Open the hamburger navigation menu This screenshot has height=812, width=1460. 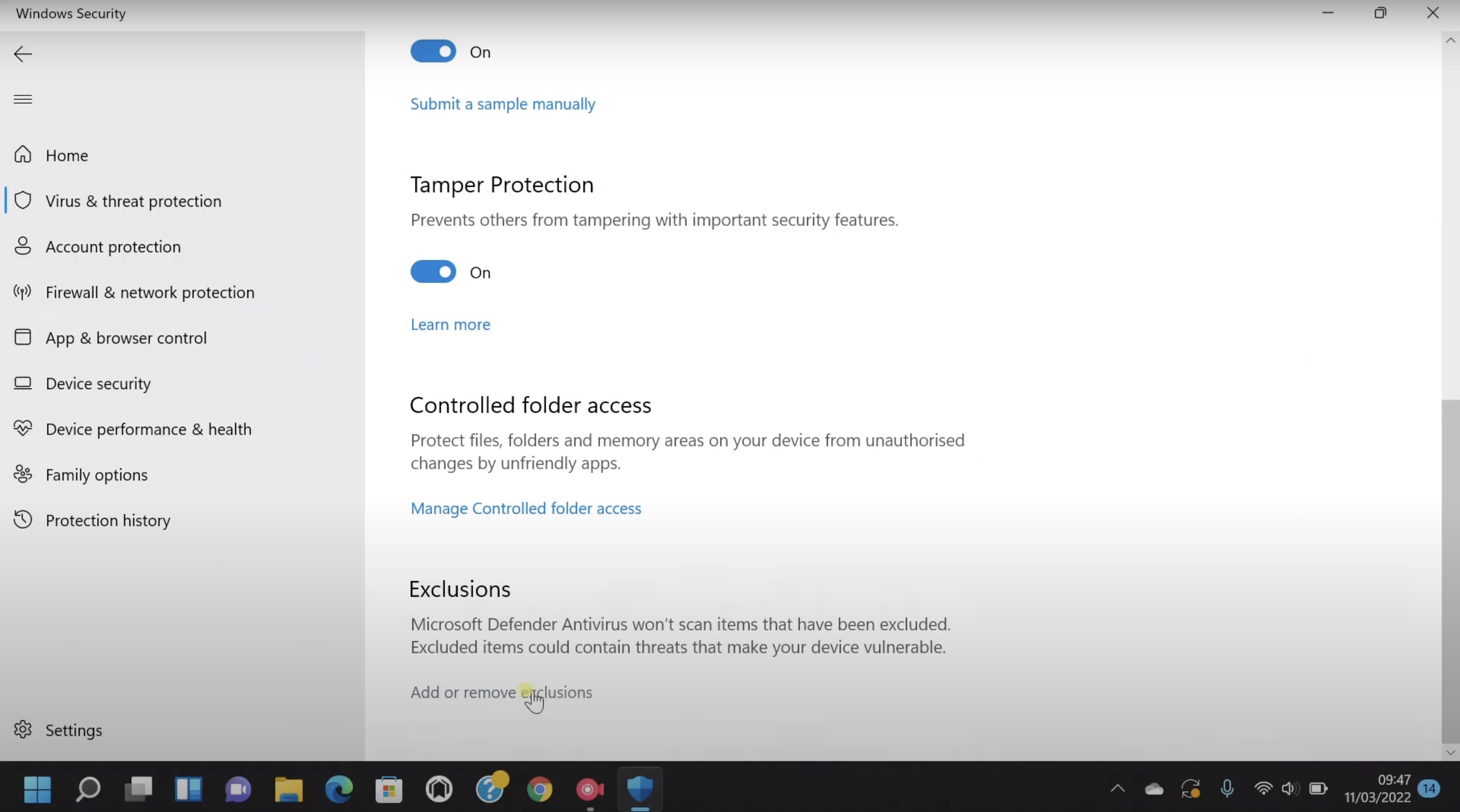pos(22,99)
